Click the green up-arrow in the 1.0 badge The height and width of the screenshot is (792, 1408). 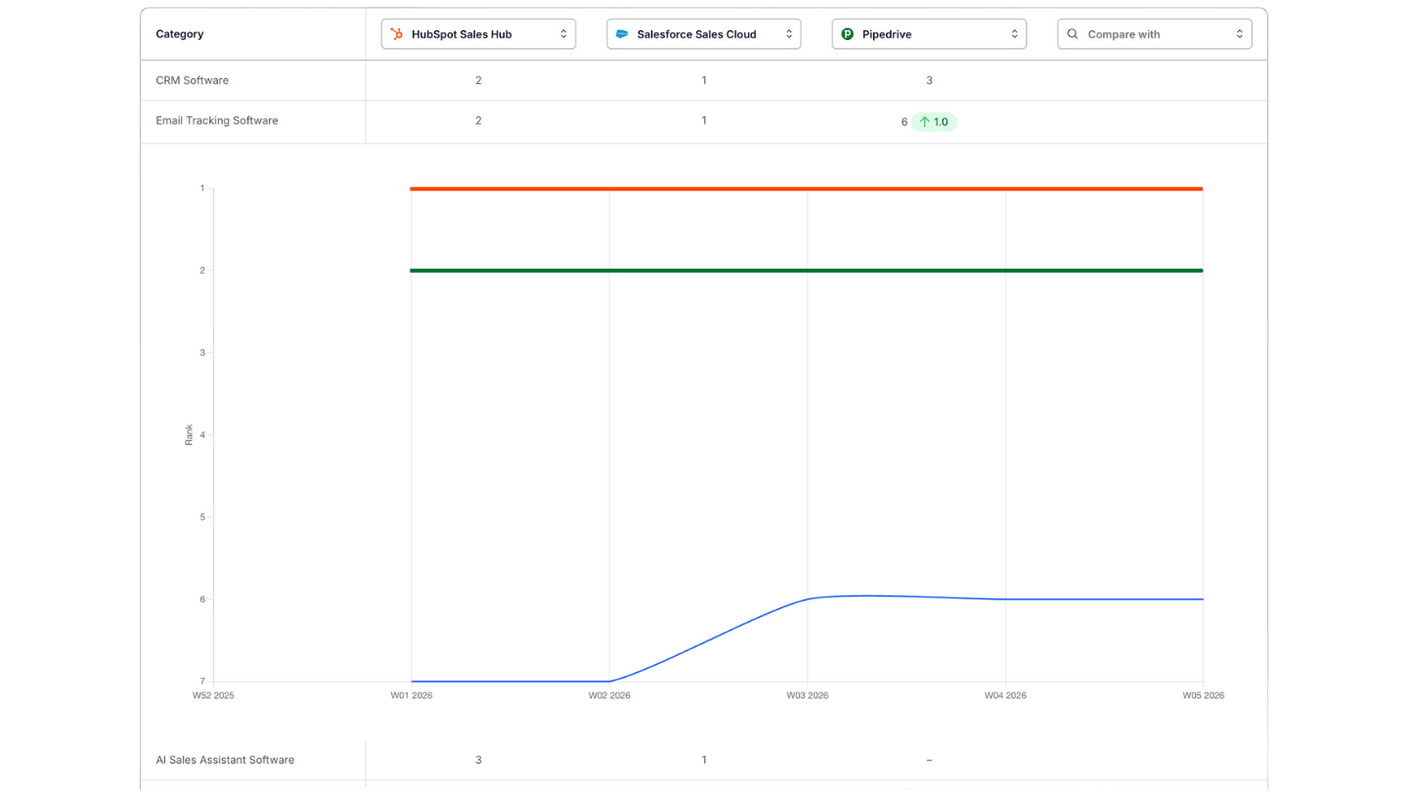click(925, 122)
